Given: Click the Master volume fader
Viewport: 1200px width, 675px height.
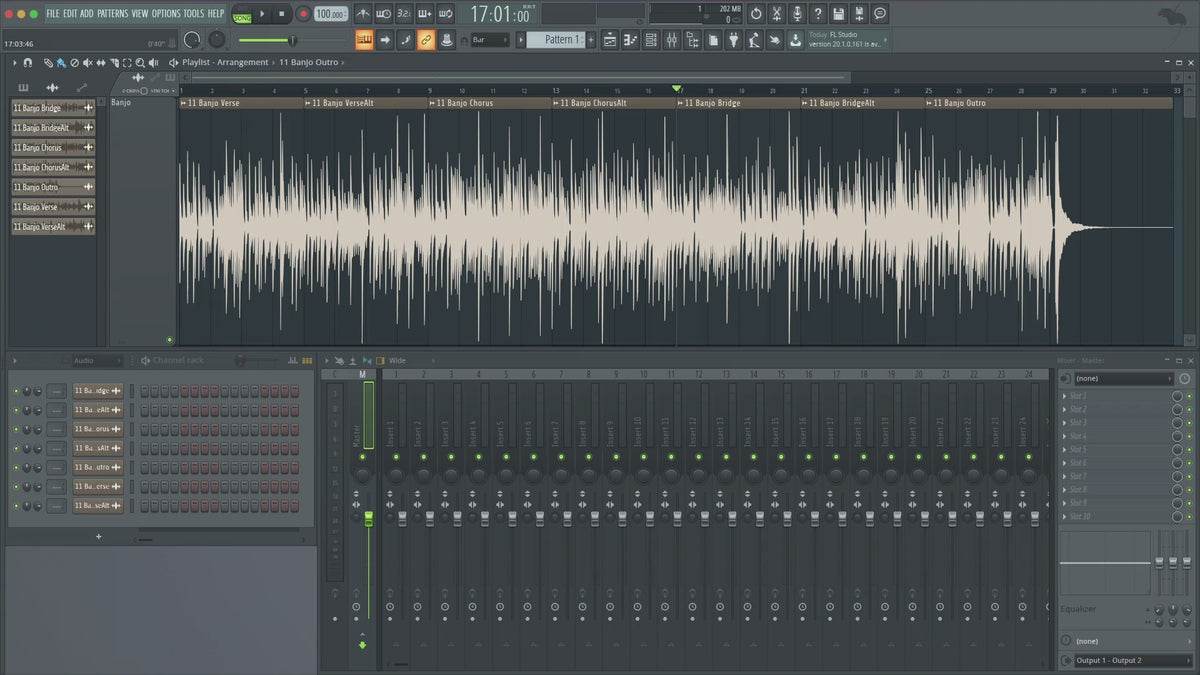Looking at the screenshot, I should (368, 518).
